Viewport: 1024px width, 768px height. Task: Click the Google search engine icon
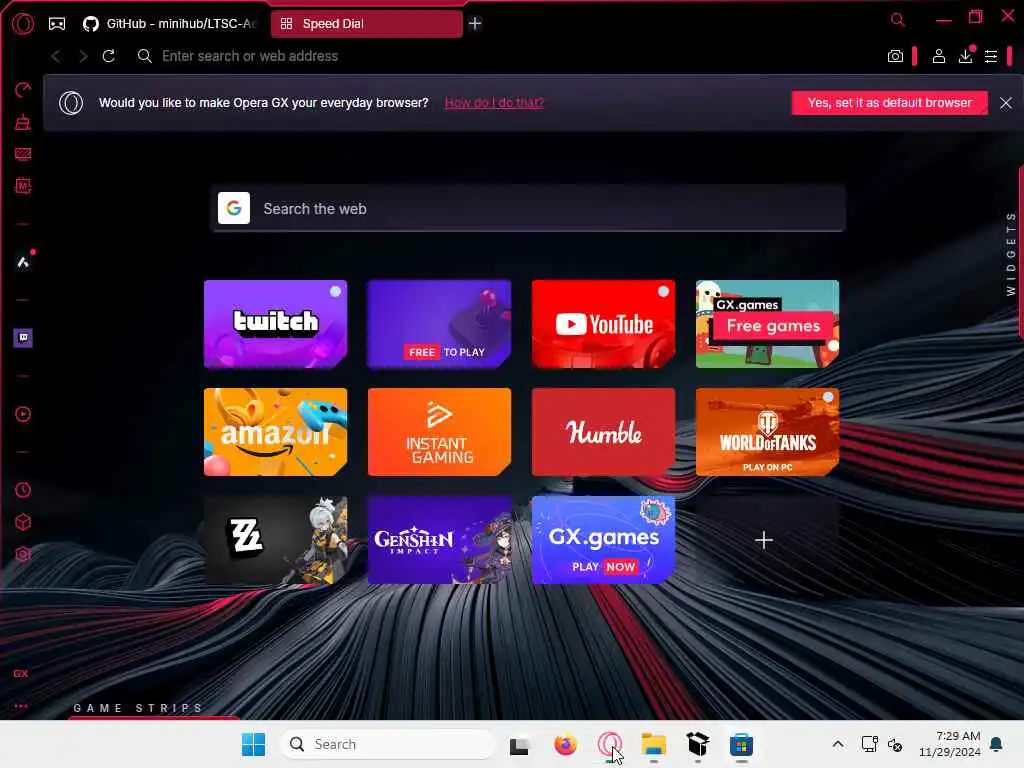[234, 208]
